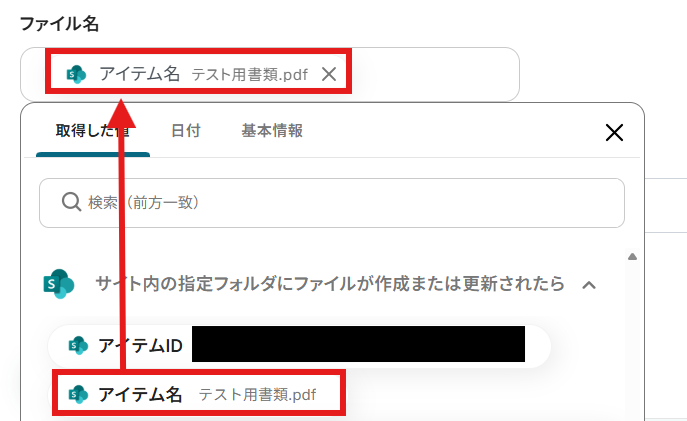Choose アイテム名 テスト用書類.pdf from list
Screen dimensions: 687x421
[x=199, y=395]
